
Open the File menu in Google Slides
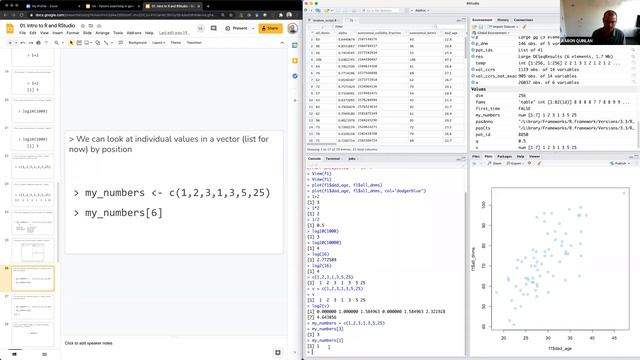22,33
